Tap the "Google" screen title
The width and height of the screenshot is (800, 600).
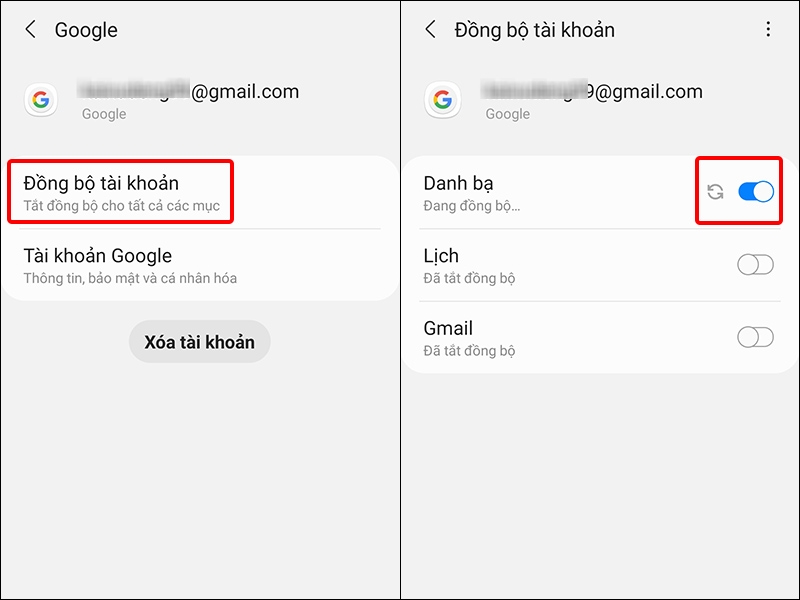point(86,30)
